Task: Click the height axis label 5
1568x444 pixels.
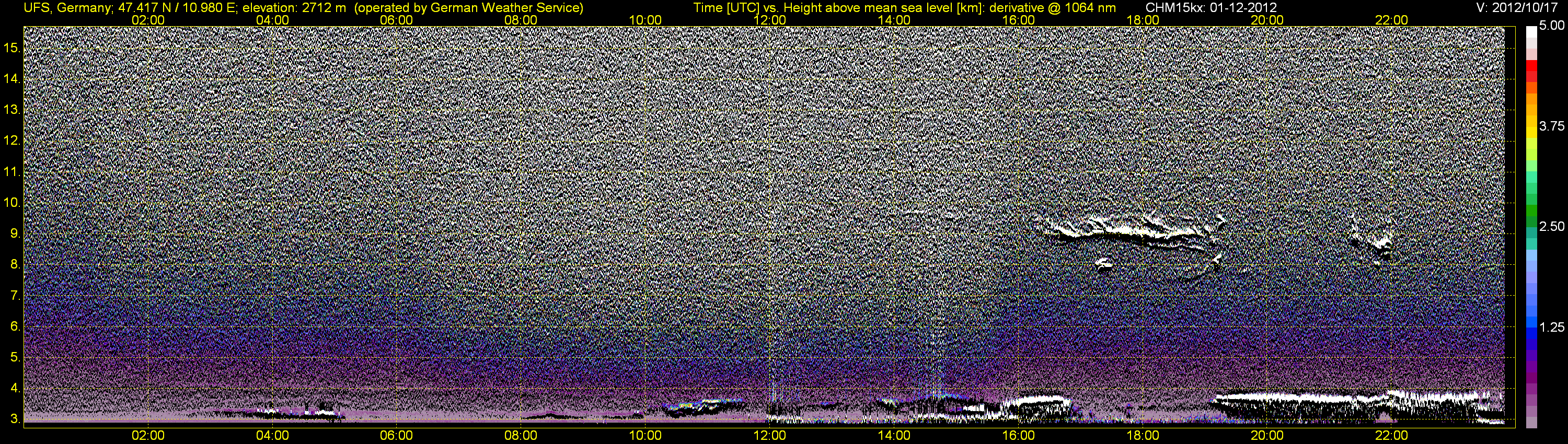Action: [x=14, y=358]
